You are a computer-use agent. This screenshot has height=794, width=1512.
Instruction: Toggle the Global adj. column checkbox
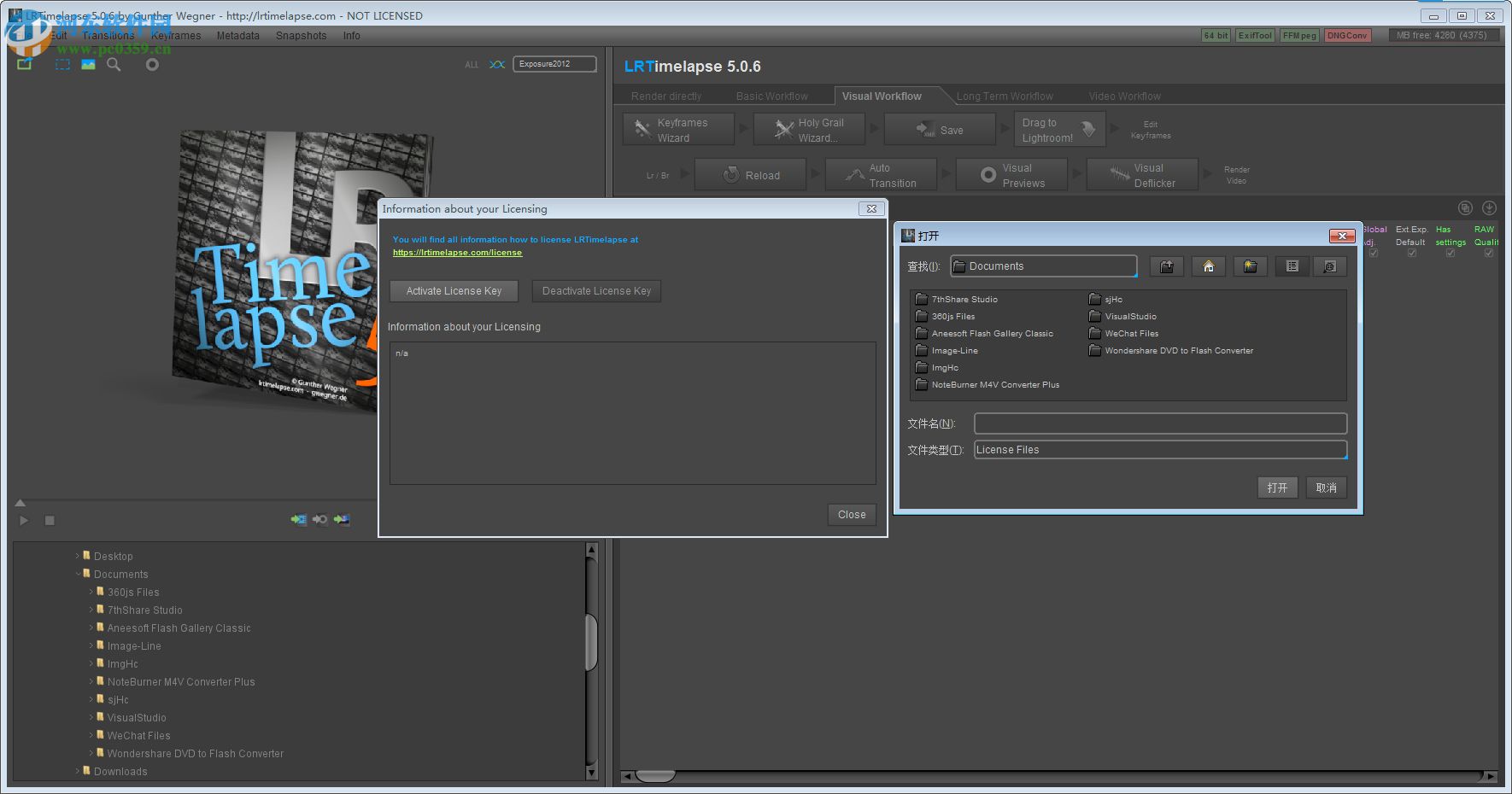1374,253
